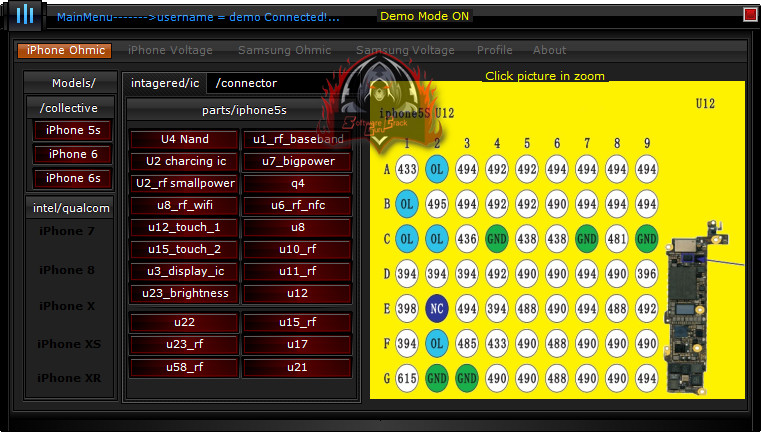Open U4 Nand part
The height and width of the screenshot is (432, 761).
point(184,139)
